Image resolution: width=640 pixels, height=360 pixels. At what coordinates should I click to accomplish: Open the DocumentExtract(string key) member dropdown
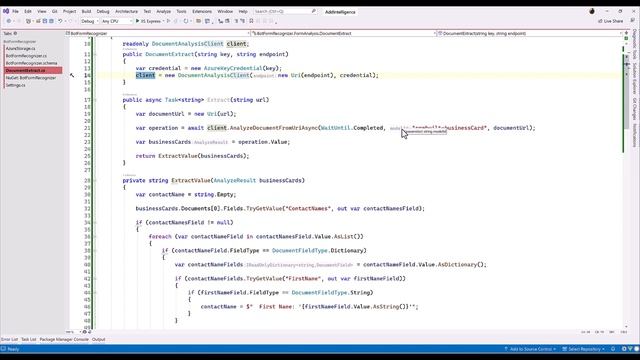click(530, 33)
